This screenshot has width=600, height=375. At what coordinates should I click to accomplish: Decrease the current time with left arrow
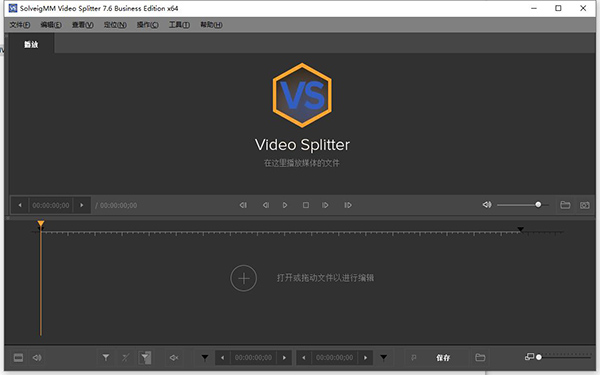click(x=20, y=205)
